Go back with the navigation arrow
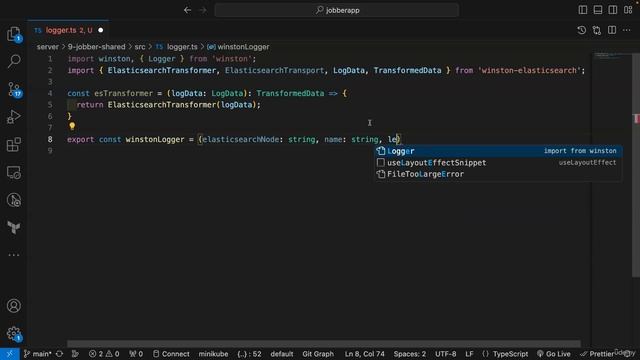The width and height of the screenshot is (640, 360). pyautogui.click(x=187, y=10)
